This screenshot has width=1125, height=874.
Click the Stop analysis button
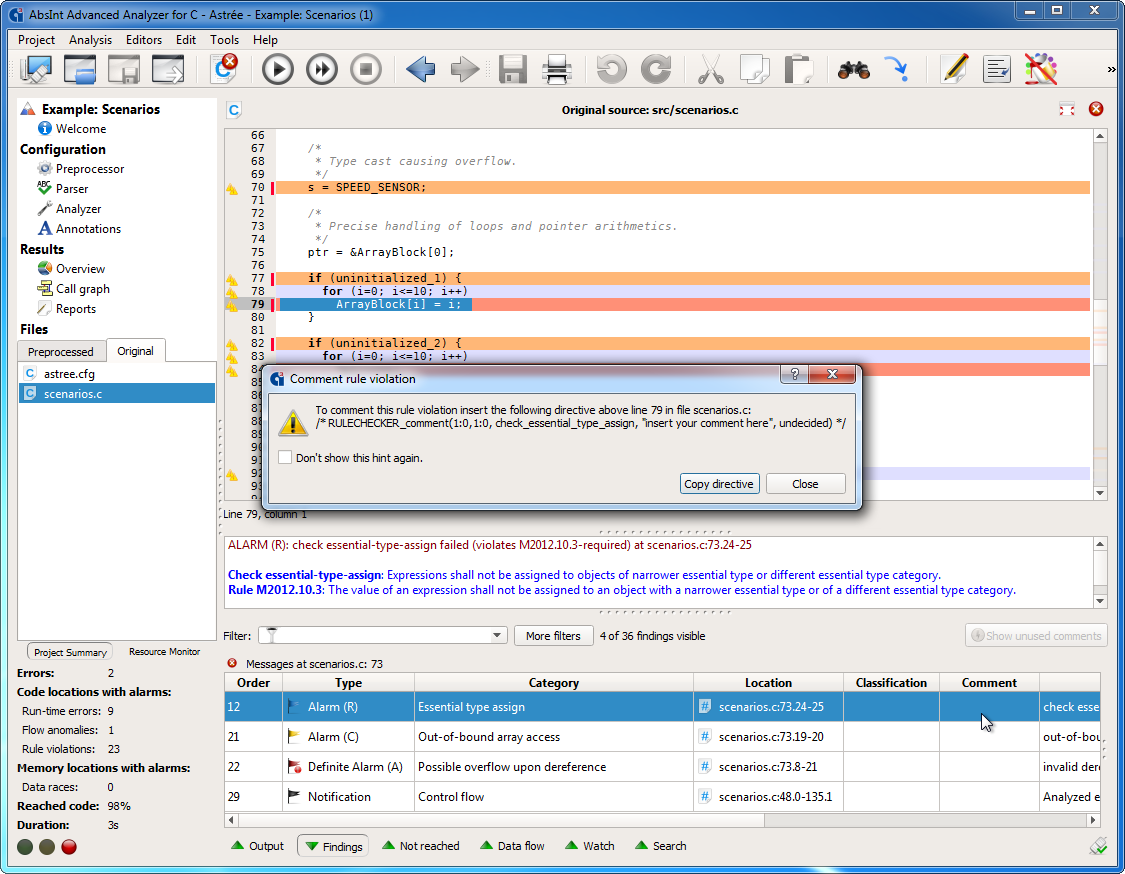tap(366, 70)
